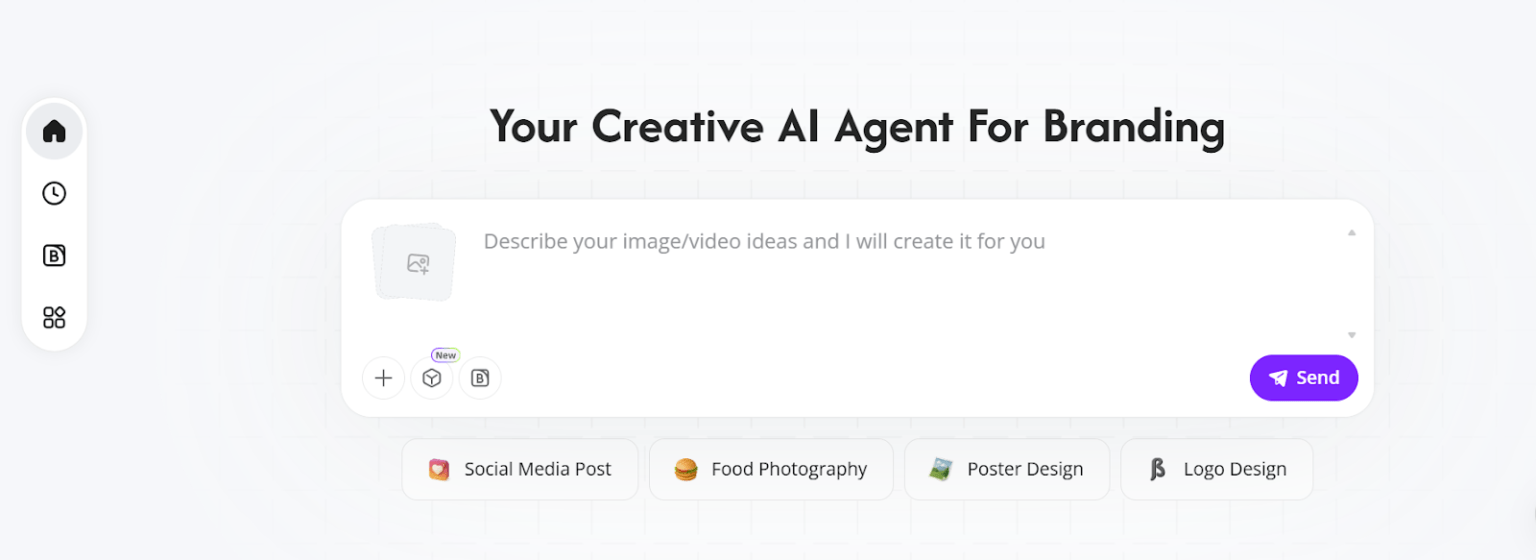The image size is (1536, 560).
Task: Open the sidebar brand kit B icon
Action: (54, 256)
